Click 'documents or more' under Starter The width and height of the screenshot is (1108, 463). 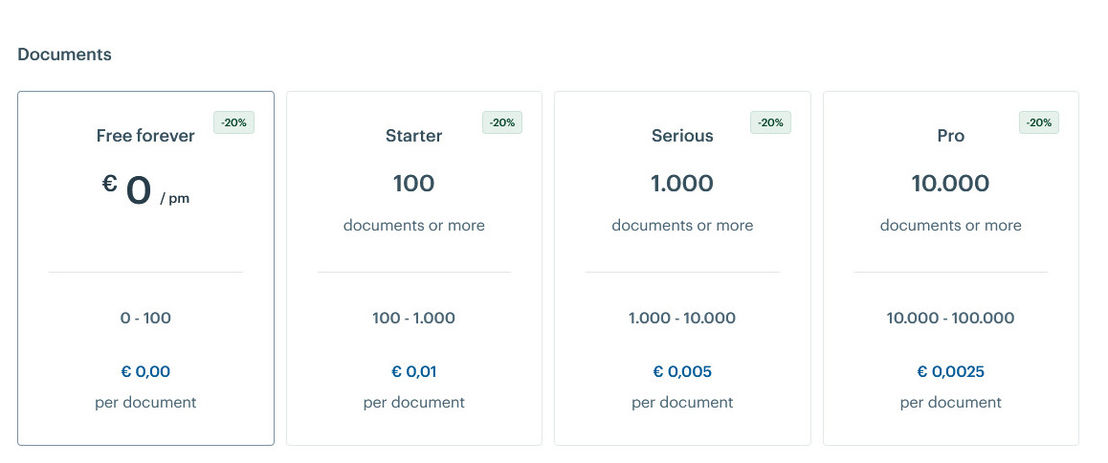(414, 225)
